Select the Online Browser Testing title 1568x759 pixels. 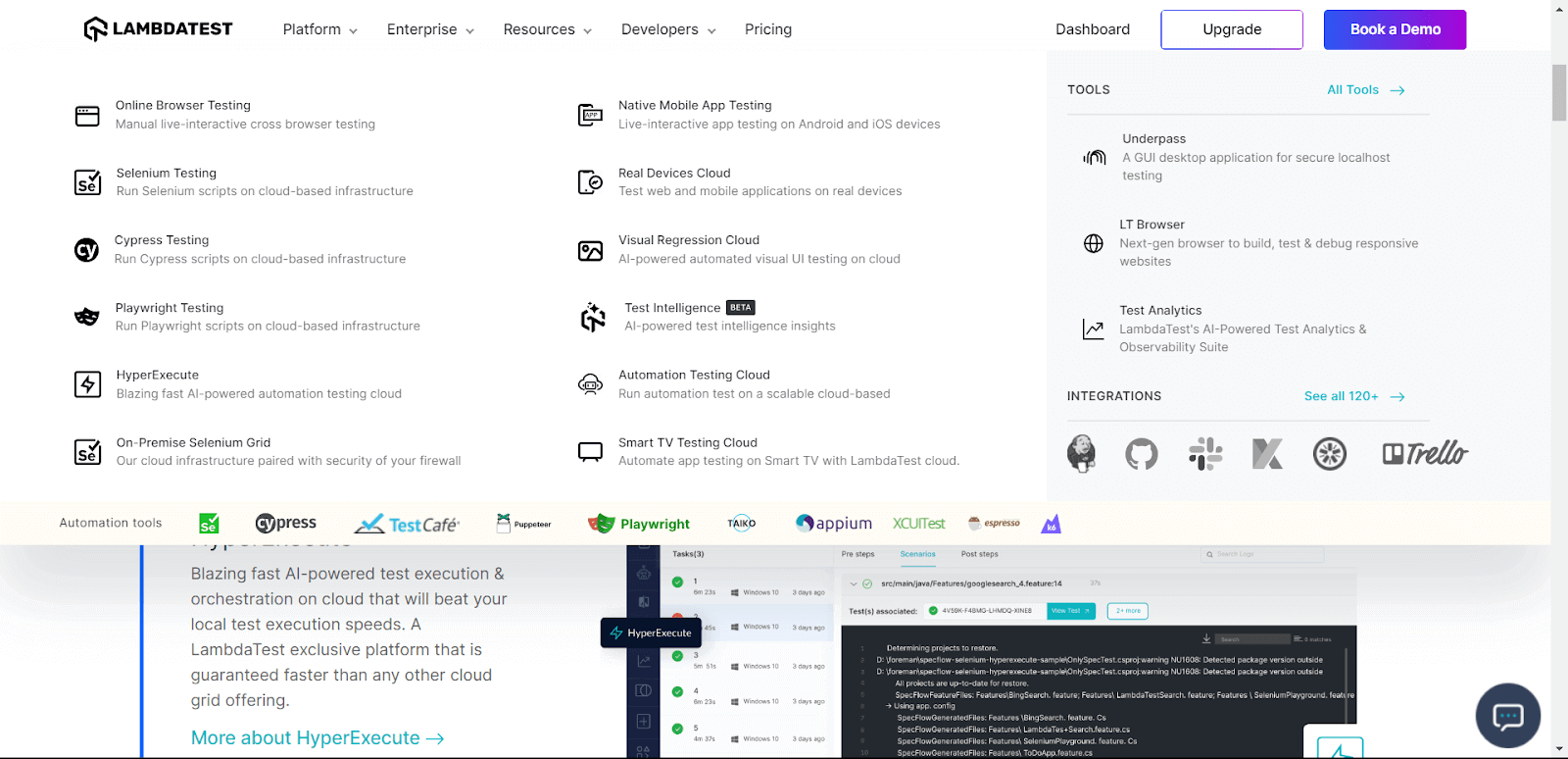pos(183,105)
